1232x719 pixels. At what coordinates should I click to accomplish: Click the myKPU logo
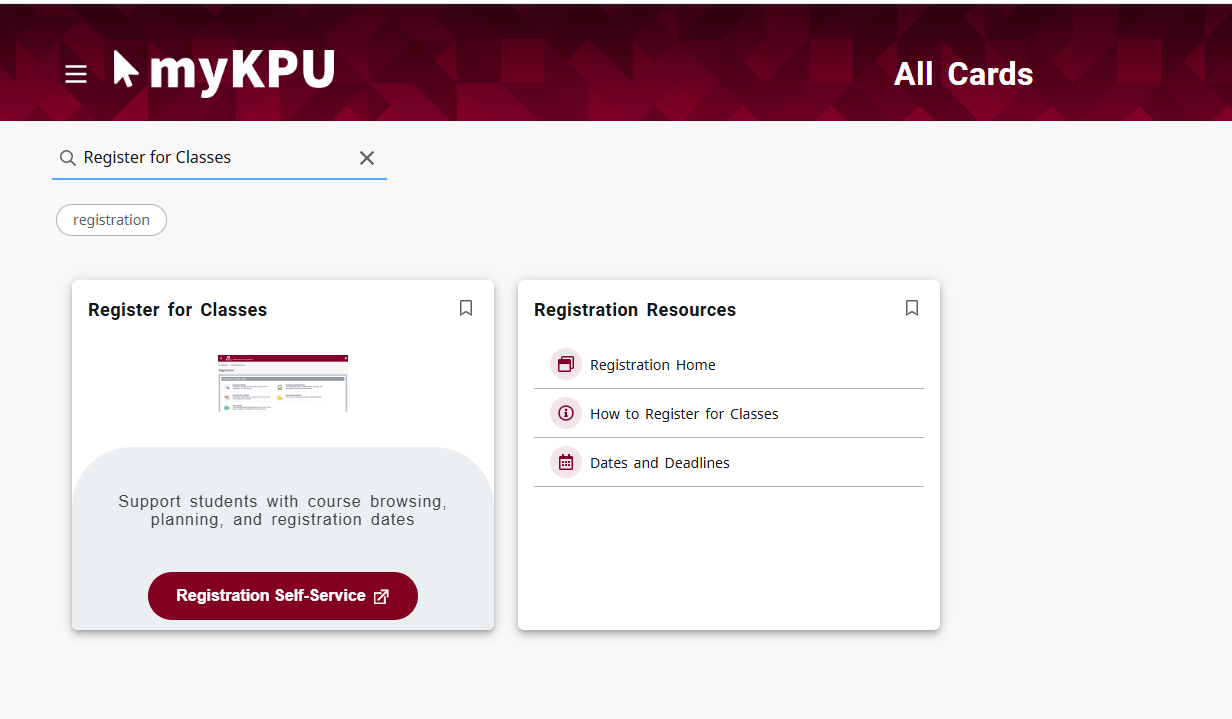[224, 72]
